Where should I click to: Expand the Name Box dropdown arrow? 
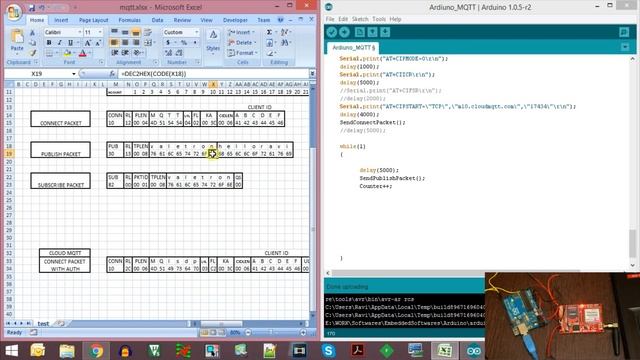[73, 74]
